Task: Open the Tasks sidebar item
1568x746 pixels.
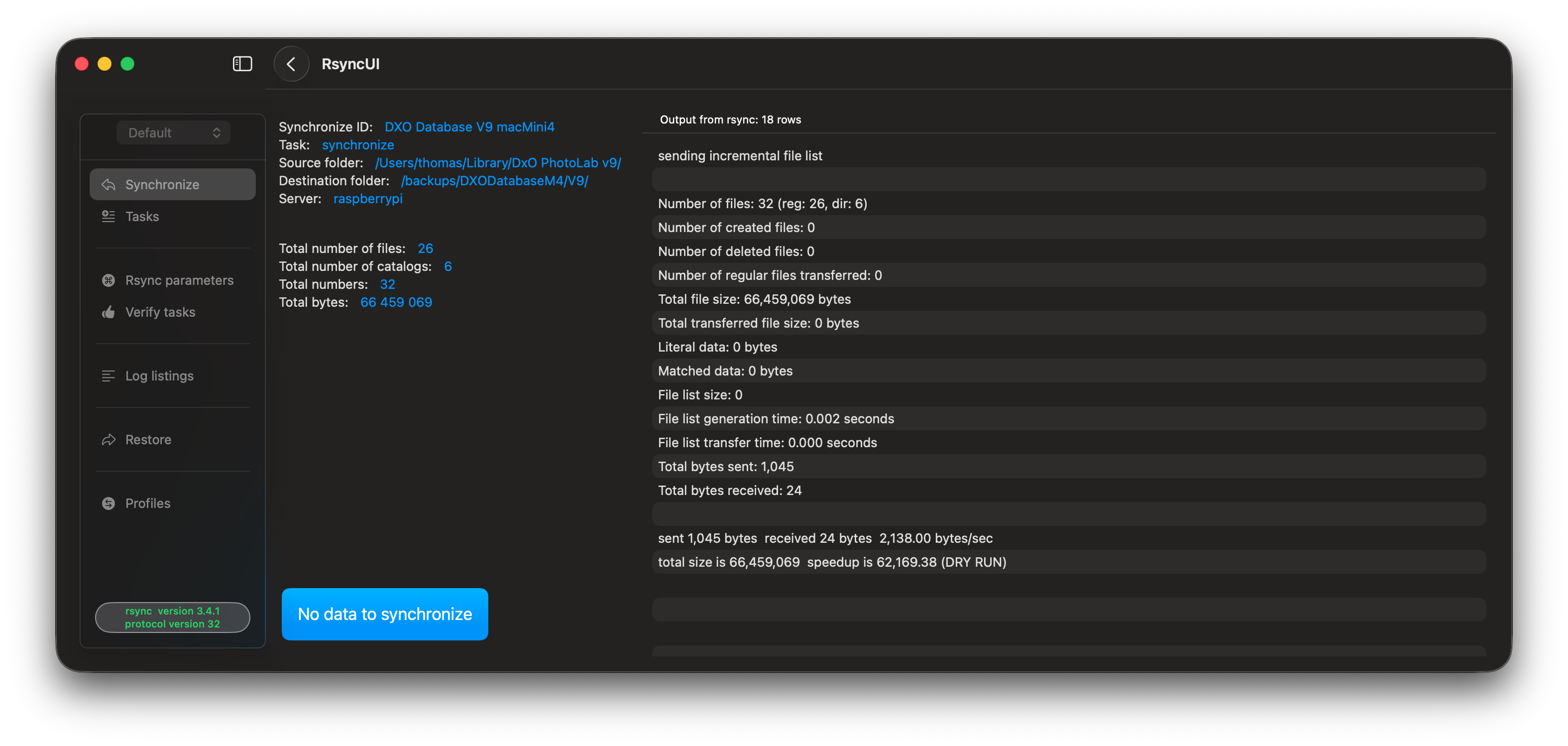Action: (142, 216)
